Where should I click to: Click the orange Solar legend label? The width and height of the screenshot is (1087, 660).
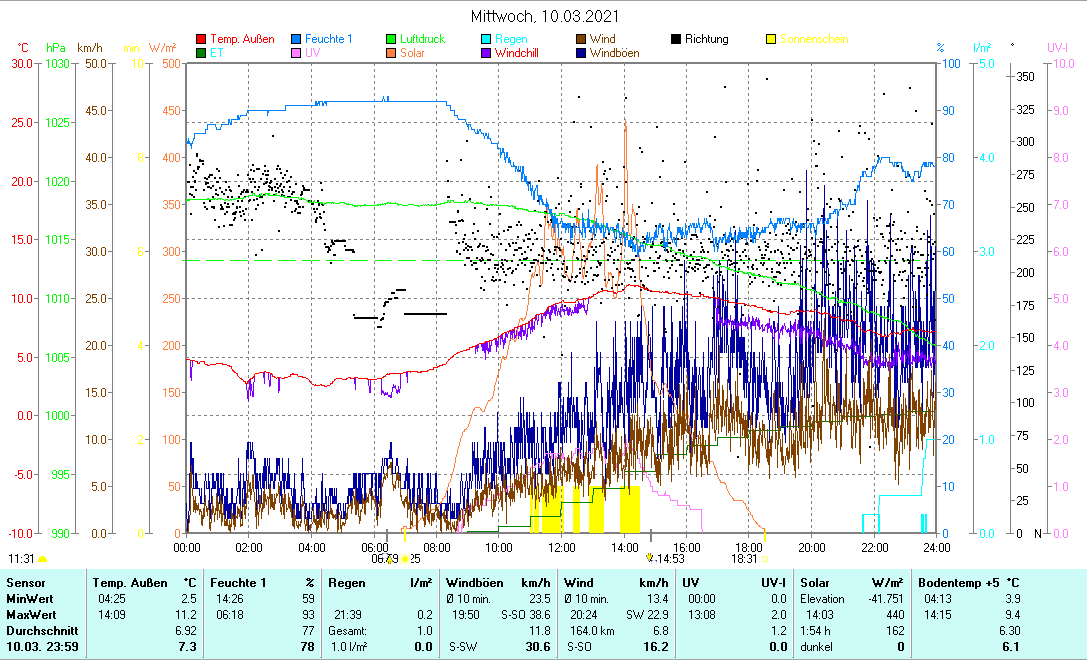point(413,53)
